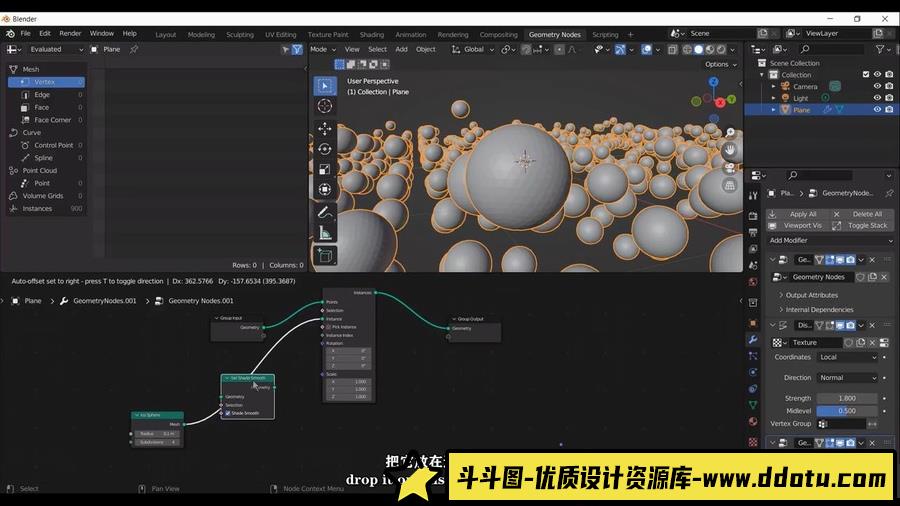Switch to the Layout workspace tab
Viewport: 900px width, 506px height.
(x=165, y=34)
